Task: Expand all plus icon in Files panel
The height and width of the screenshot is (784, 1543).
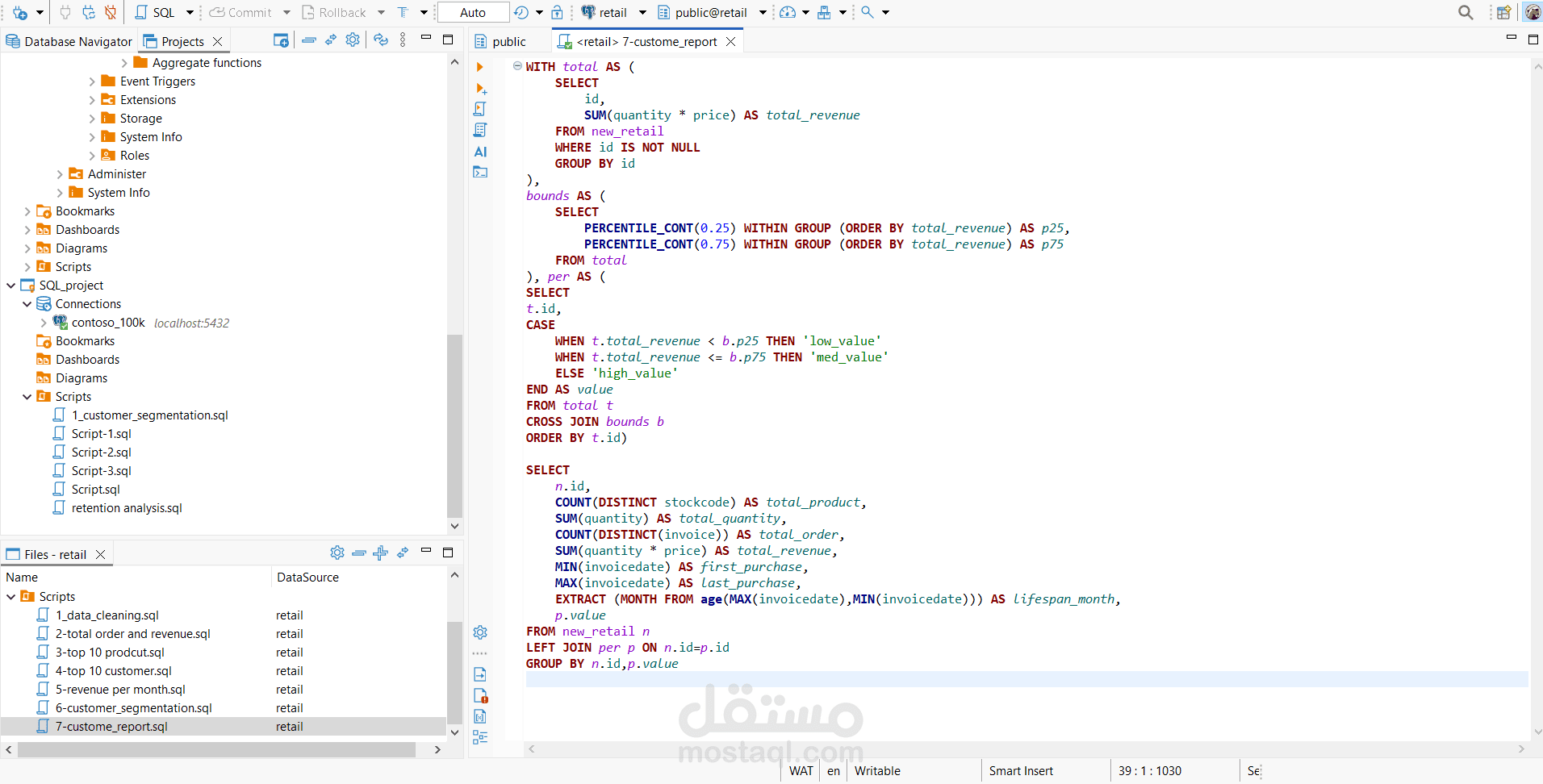Action: tap(381, 553)
